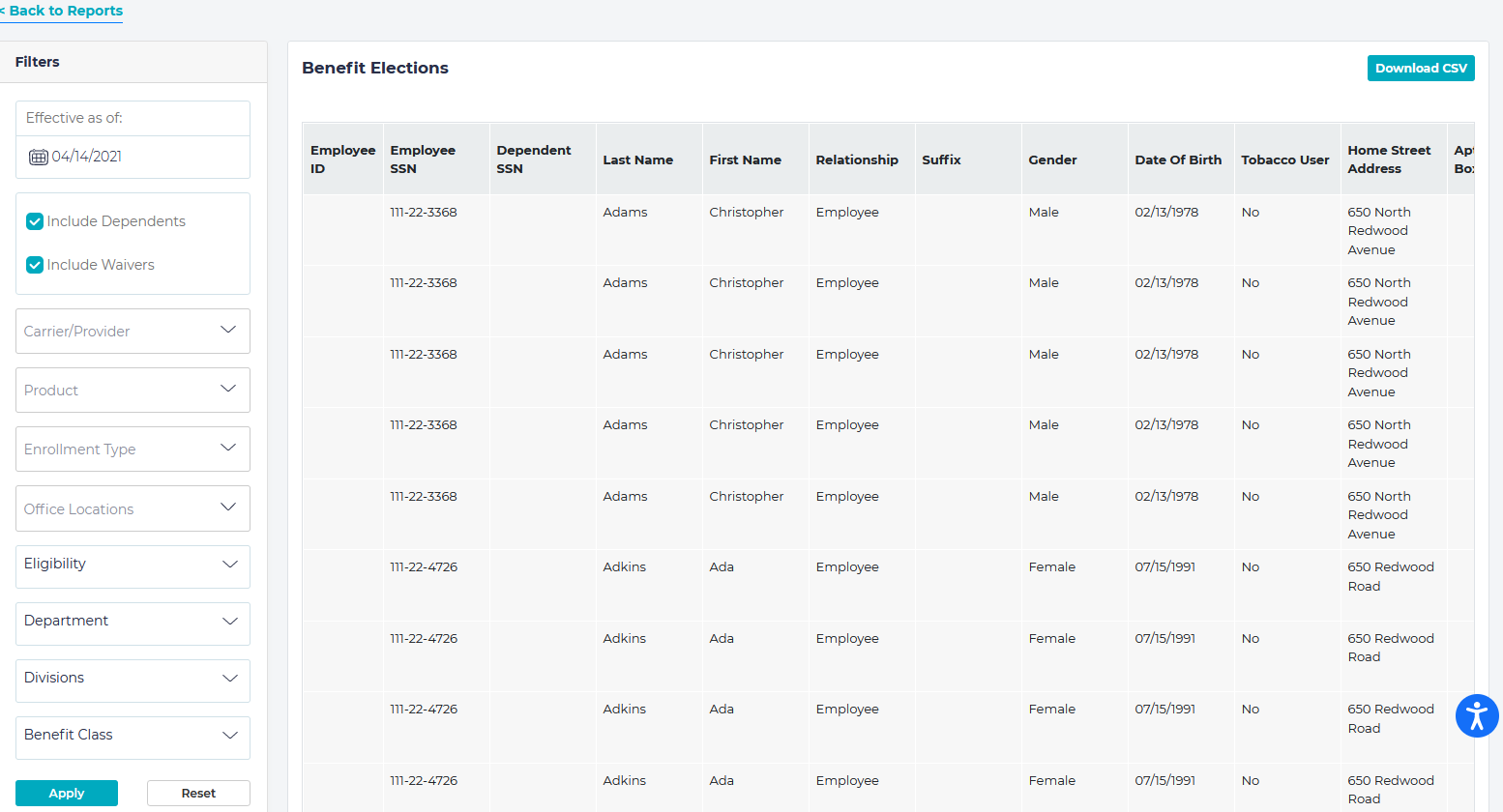This screenshot has height=812, width=1503.
Task: Click the Apply filters button
Action: 67,793
